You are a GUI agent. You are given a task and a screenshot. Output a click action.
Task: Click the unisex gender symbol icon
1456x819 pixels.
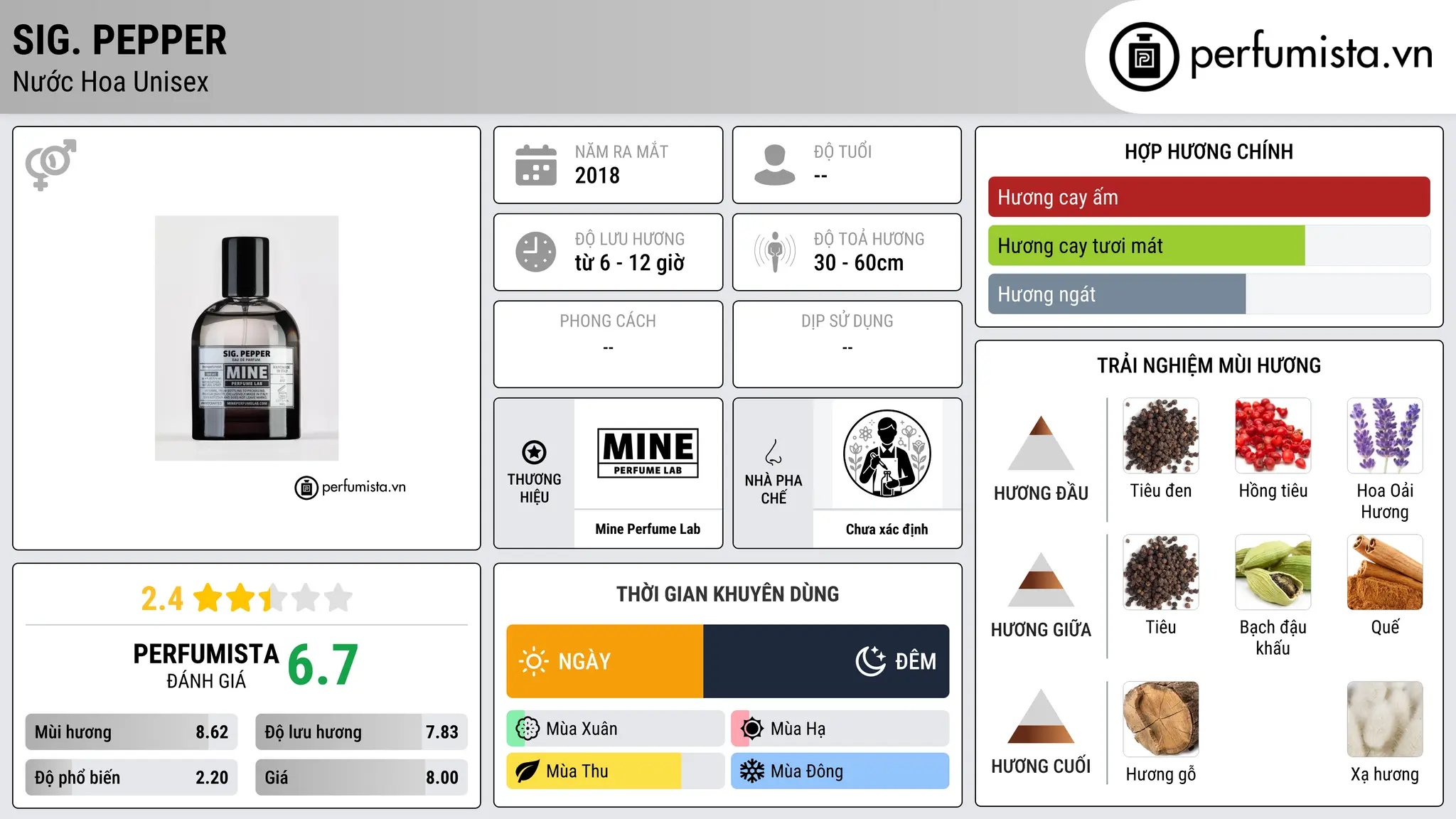point(50,164)
